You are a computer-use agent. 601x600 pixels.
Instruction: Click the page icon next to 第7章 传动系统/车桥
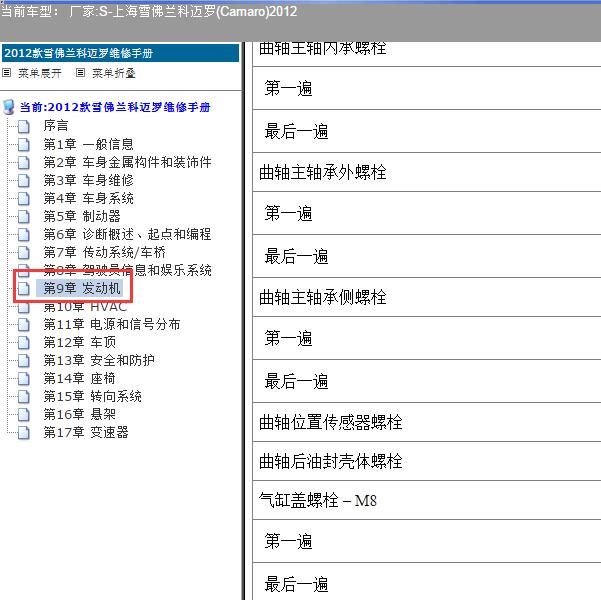24,253
